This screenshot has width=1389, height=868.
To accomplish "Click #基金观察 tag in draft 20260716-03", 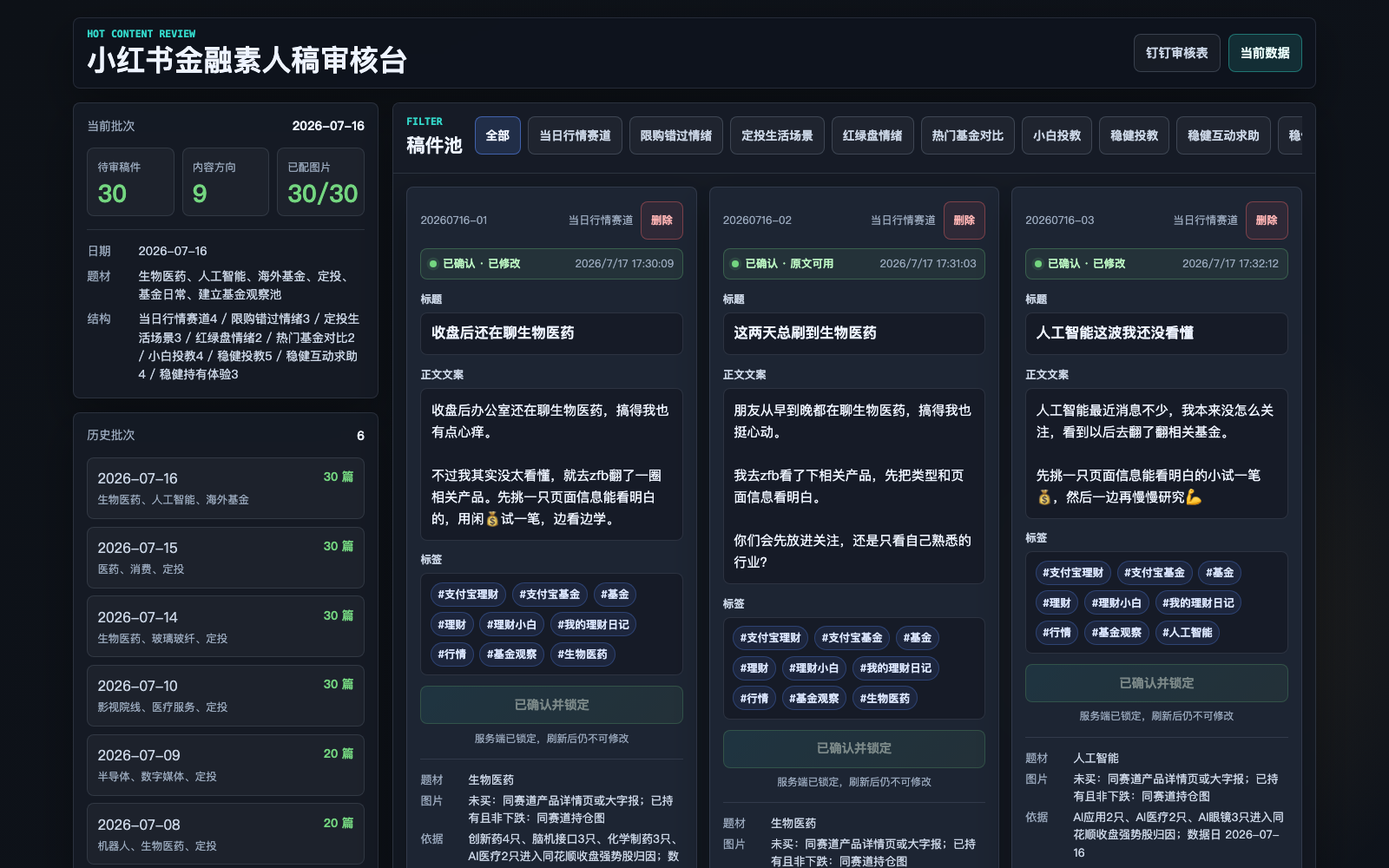I will tap(1116, 633).
